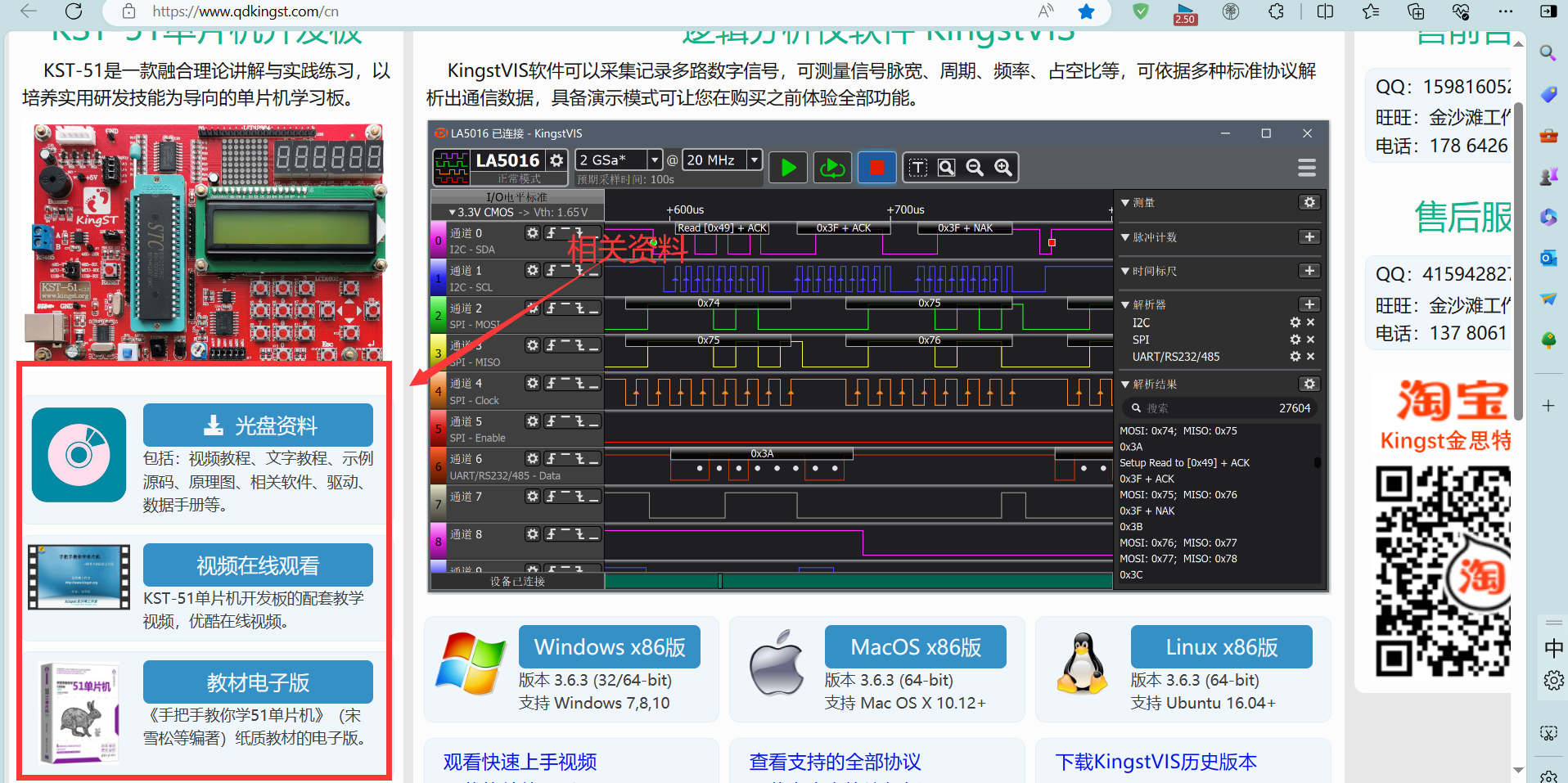Open the LA5016 device settings gear
The height and width of the screenshot is (783, 1568).
point(556,160)
